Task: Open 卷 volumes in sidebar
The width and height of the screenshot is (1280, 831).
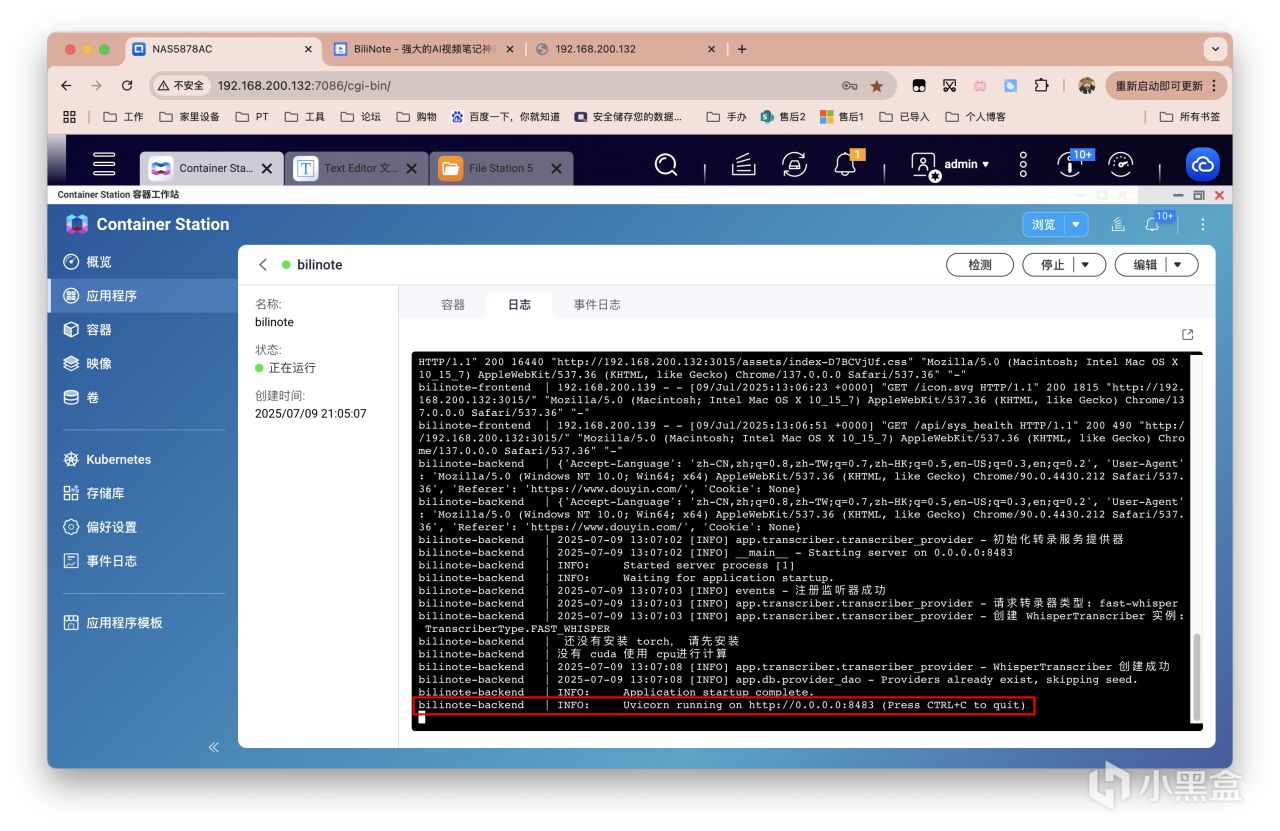Action: (x=143, y=398)
